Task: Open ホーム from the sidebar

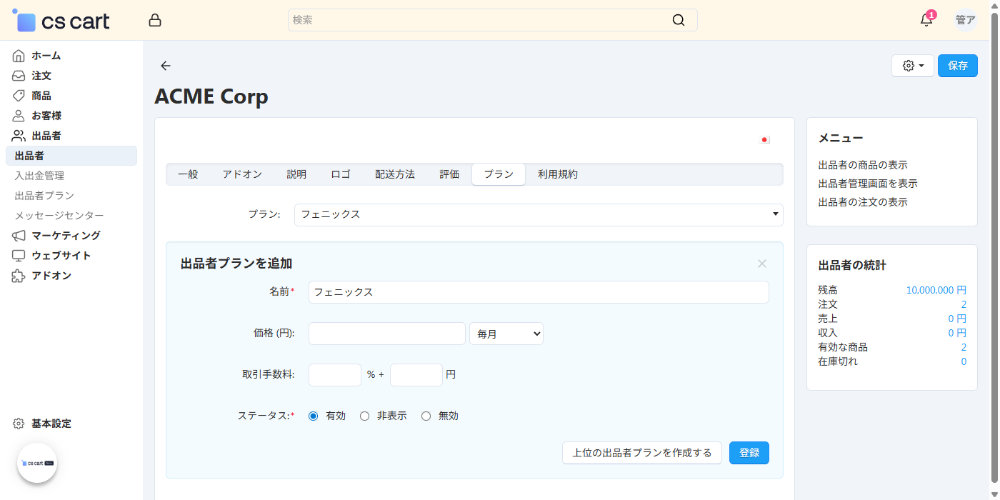Action: pos(45,55)
